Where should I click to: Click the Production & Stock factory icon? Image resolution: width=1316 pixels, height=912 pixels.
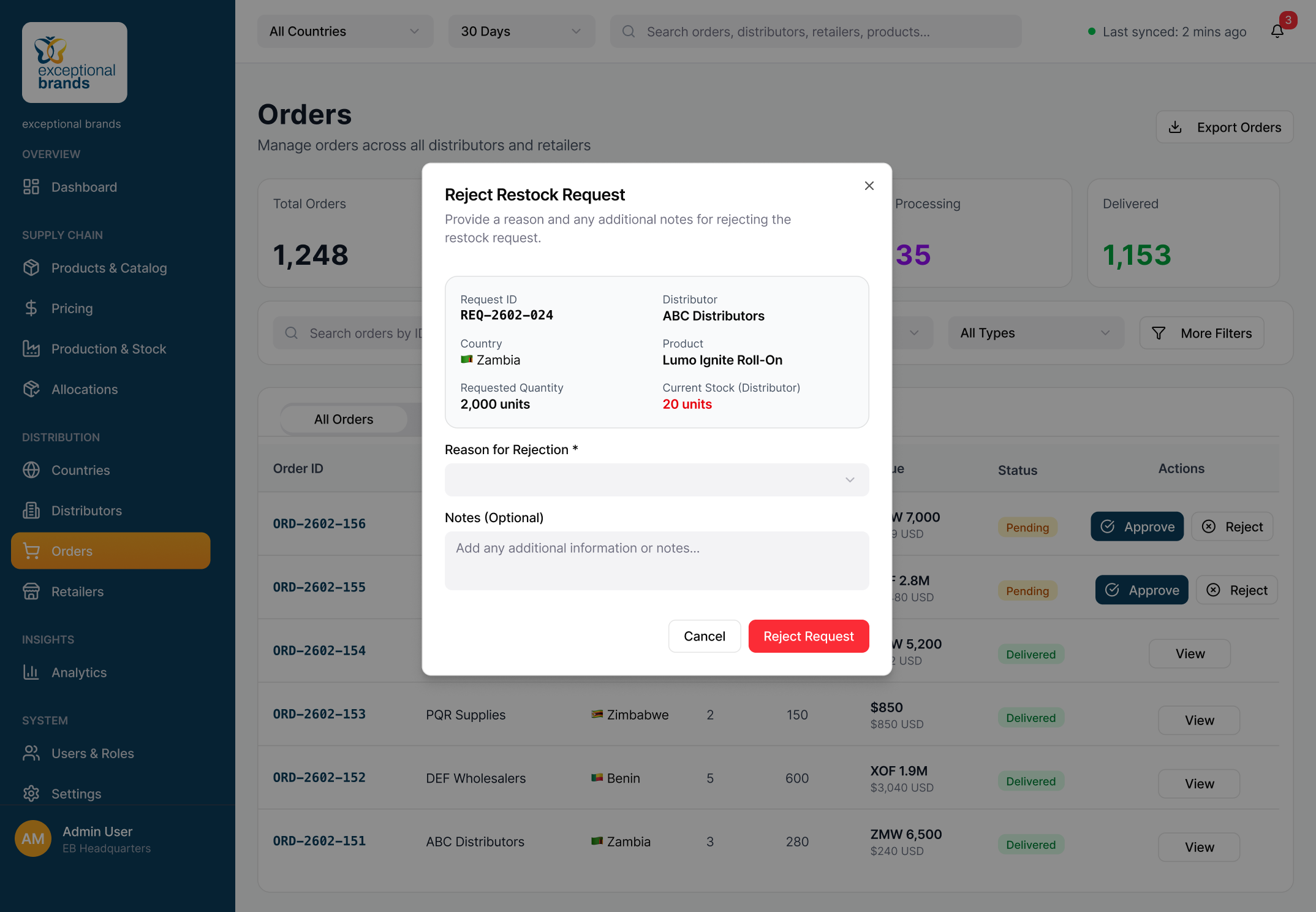[x=31, y=349]
